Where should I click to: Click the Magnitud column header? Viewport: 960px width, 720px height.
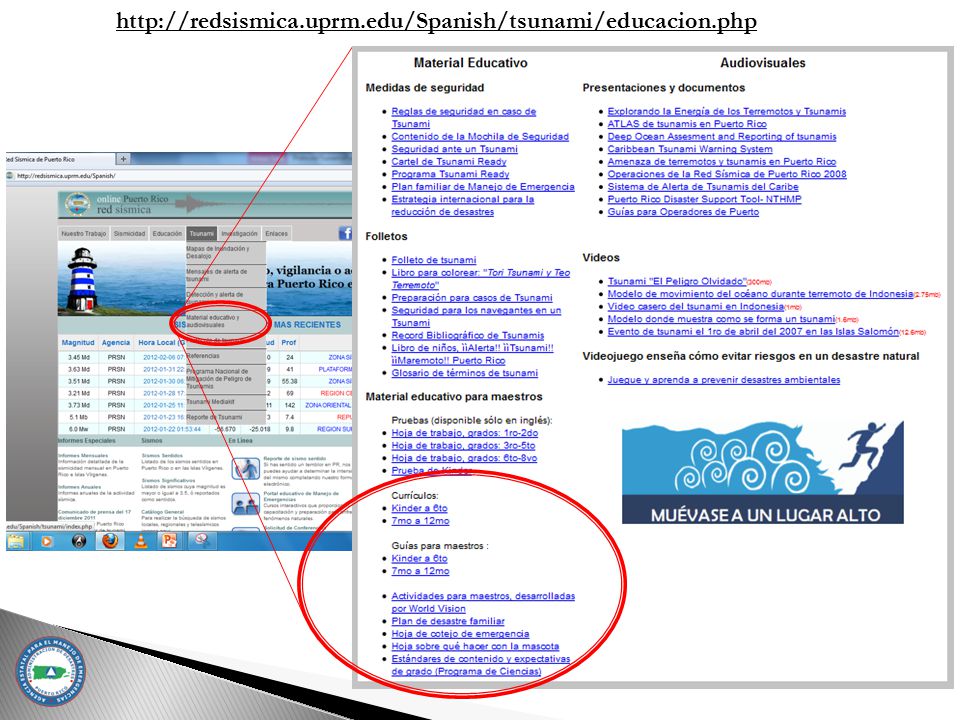tap(78, 342)
